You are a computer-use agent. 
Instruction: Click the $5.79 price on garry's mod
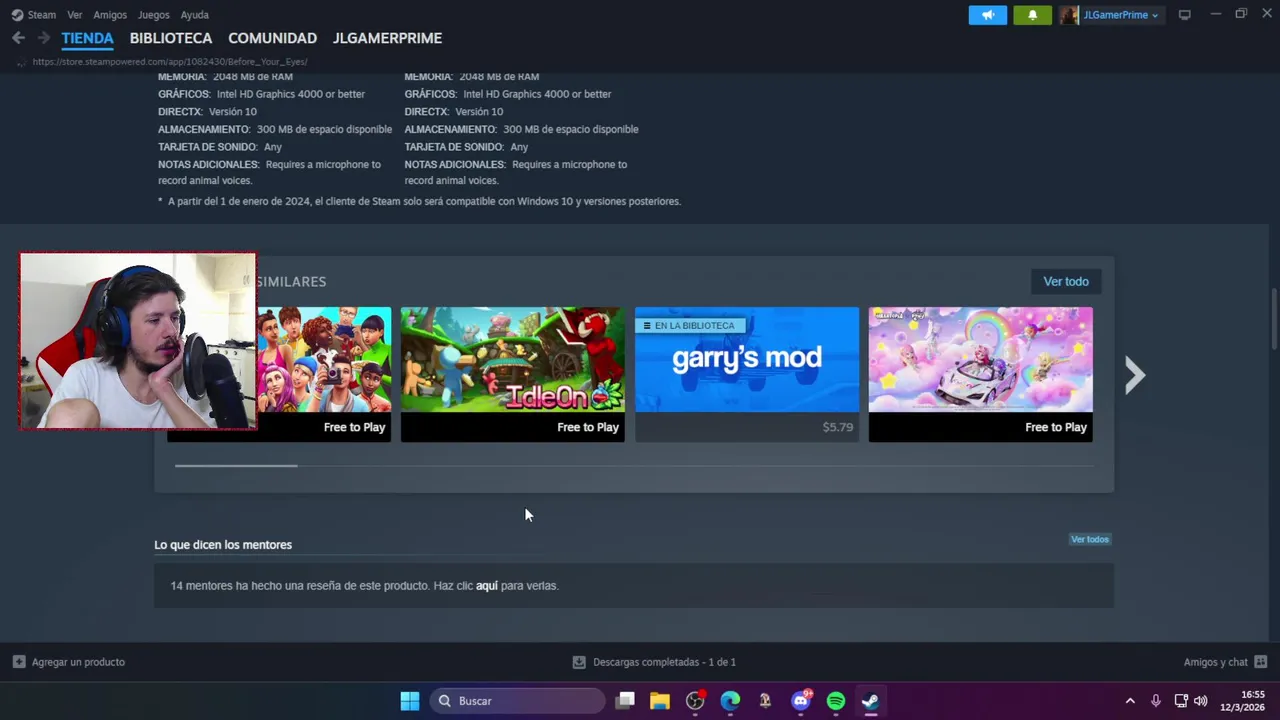(838, 427)
